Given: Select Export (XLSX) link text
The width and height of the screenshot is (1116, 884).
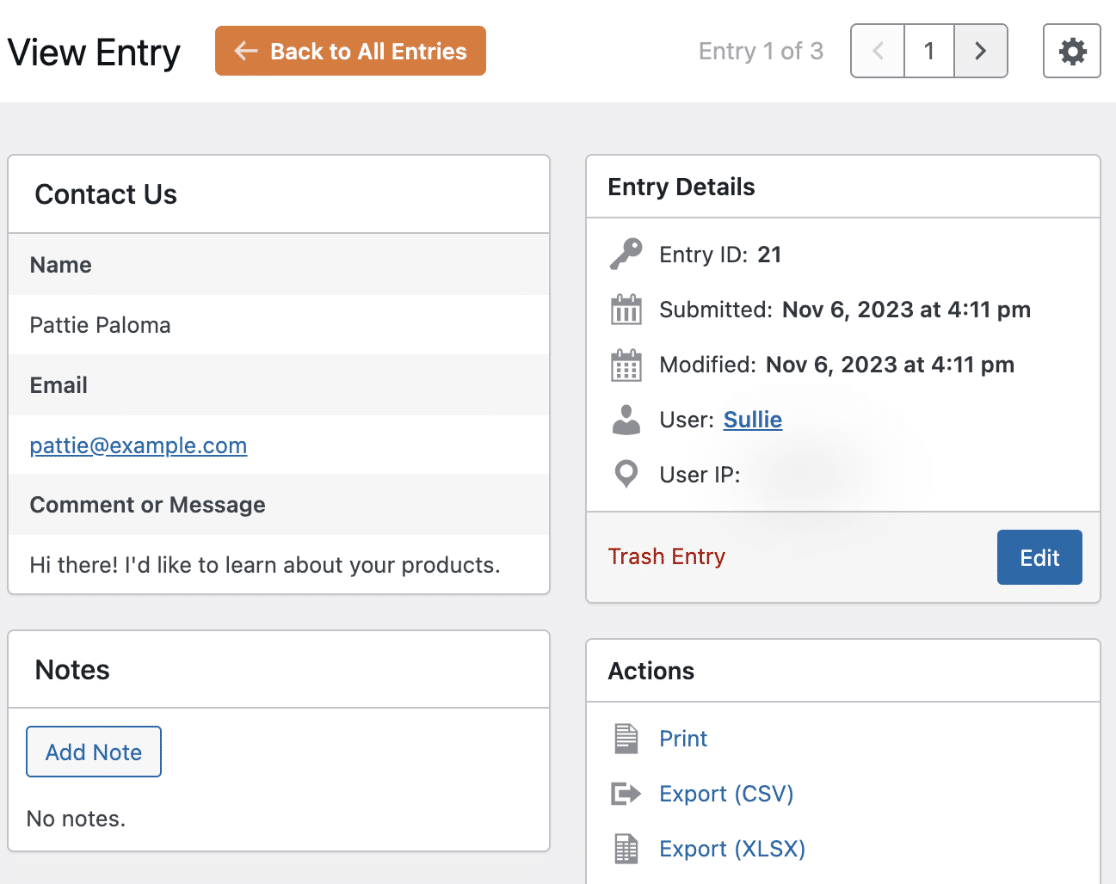Looking at the screenshot, I should (x=732, y=849).
